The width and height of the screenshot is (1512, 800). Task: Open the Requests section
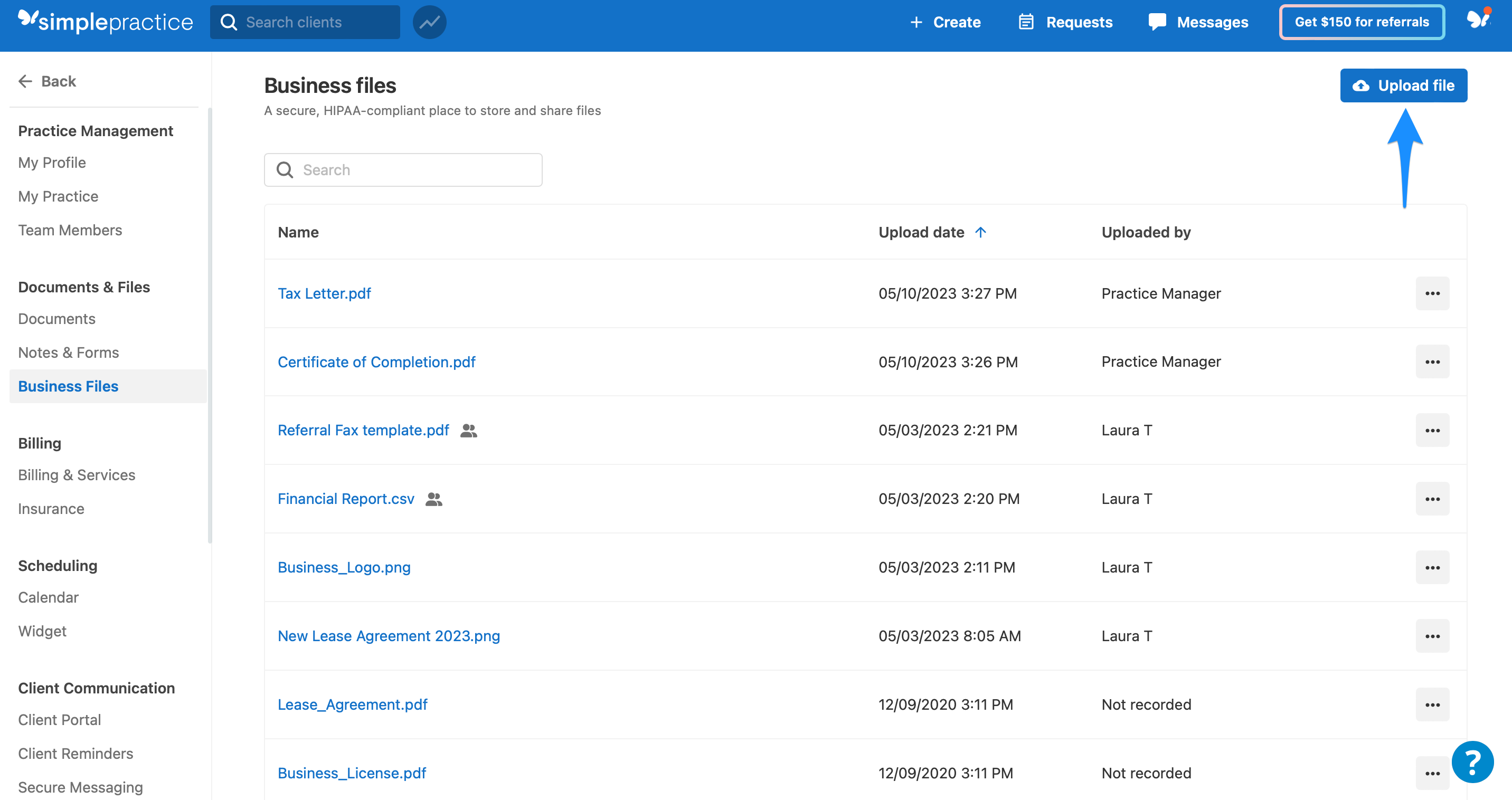pyautogui.click(x=1065, y=22)
